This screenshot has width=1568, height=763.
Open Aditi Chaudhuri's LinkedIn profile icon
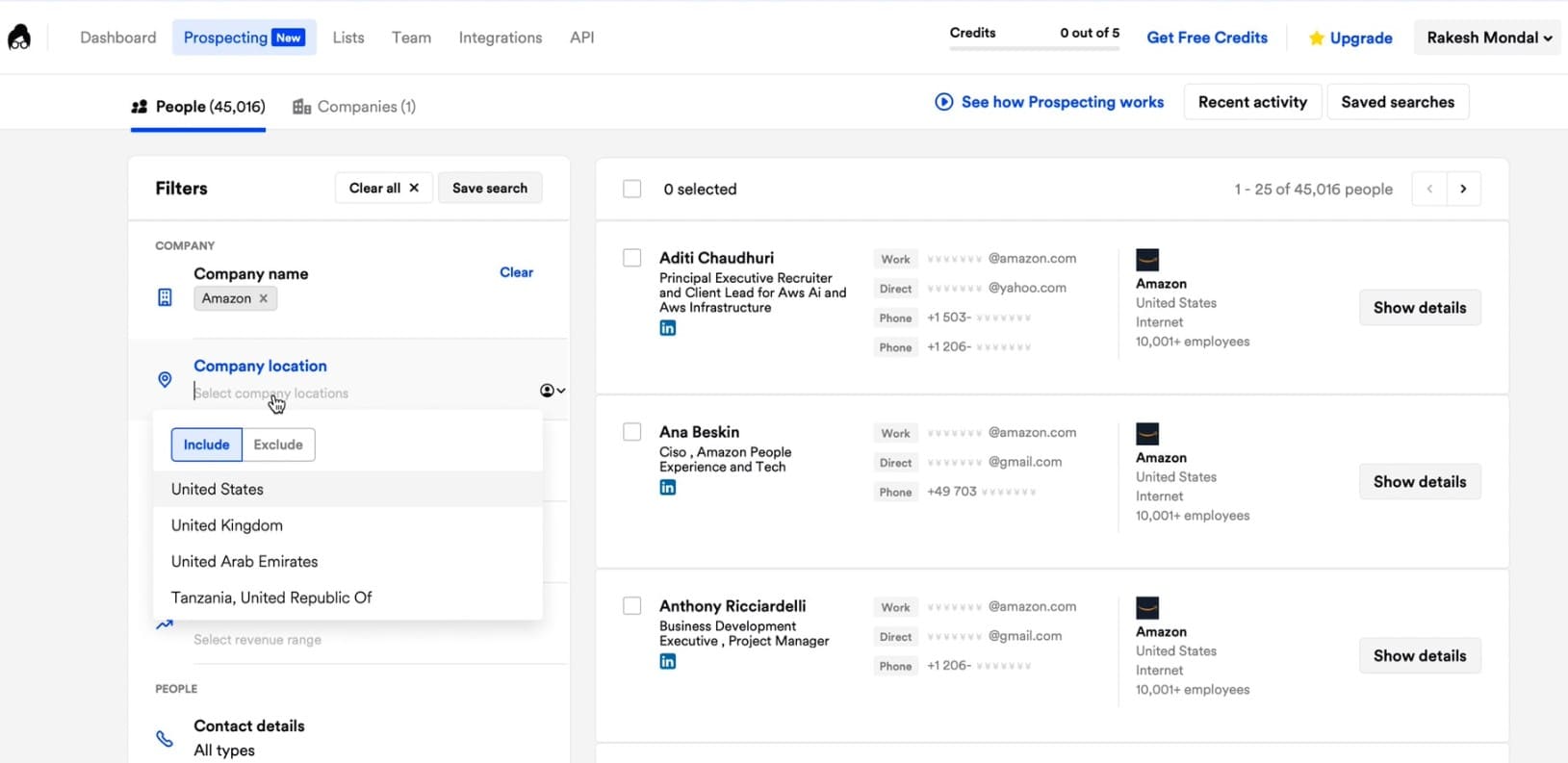click(668, 328)
